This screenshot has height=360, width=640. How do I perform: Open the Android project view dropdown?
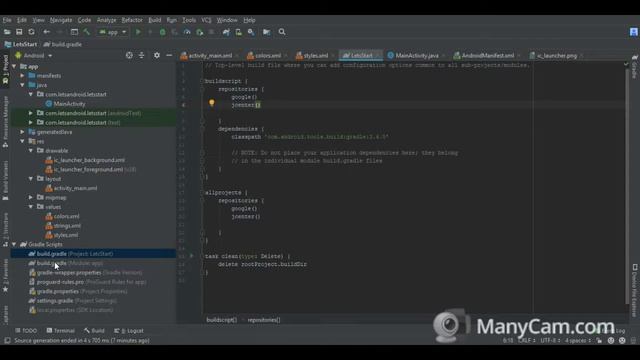[x=34, y=56]
